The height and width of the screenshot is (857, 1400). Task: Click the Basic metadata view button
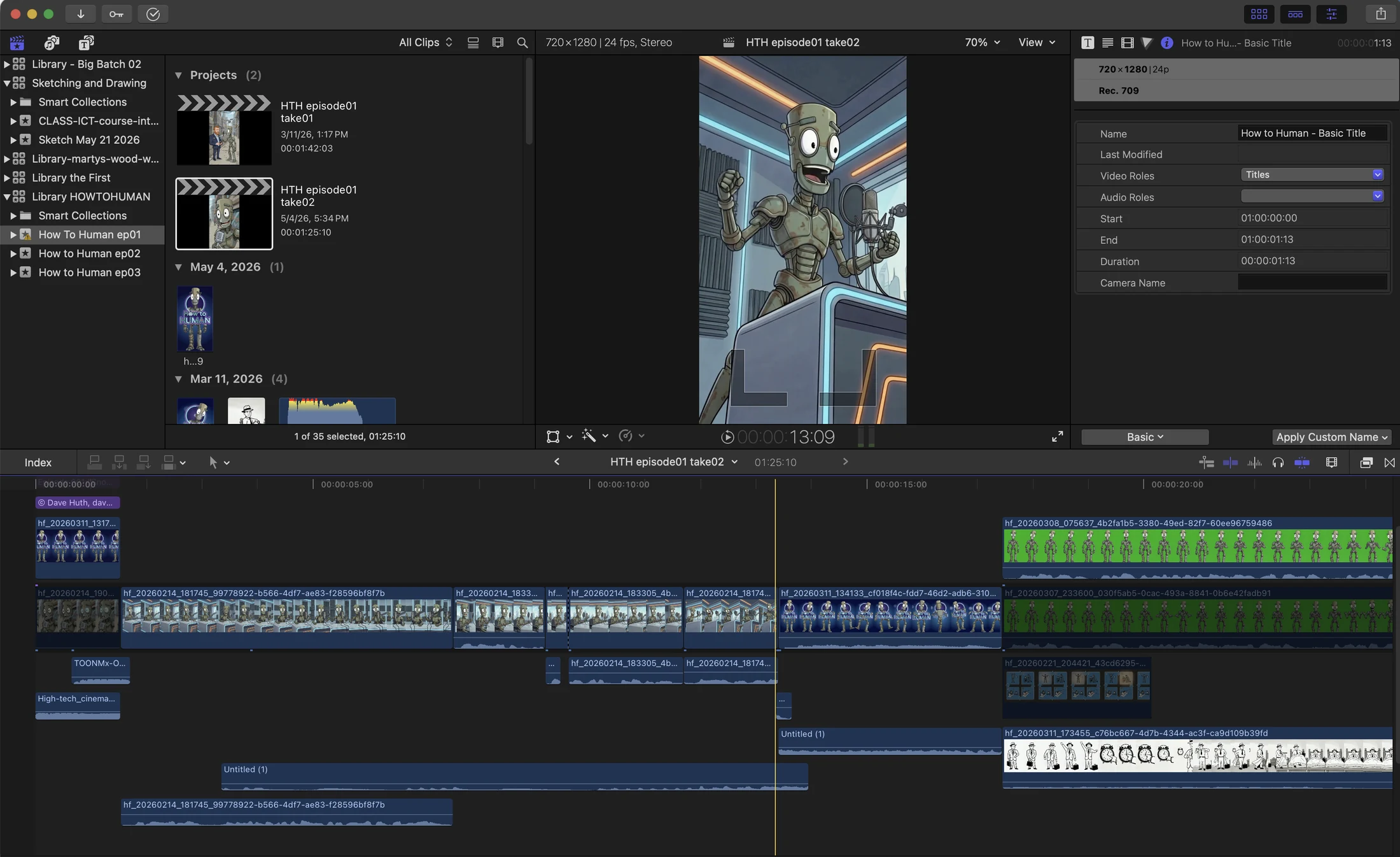pos(1145,437)
